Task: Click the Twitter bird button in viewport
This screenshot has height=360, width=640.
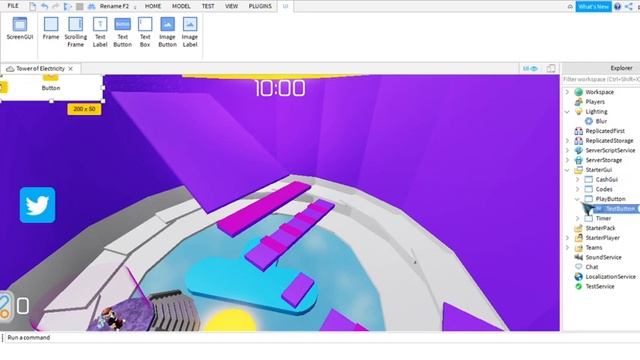Action: click(38, 205)
